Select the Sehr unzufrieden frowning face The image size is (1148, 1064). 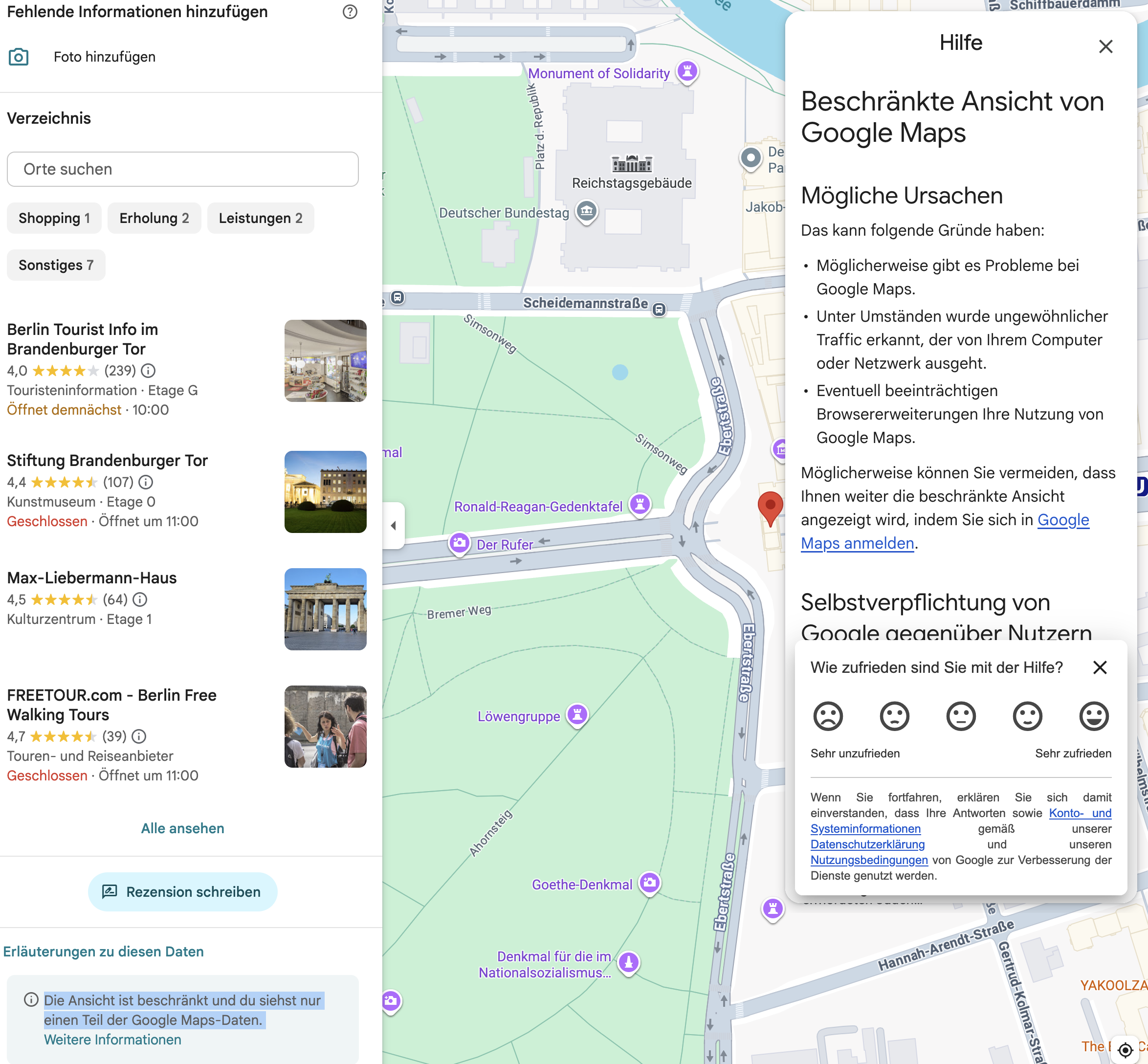pos(828,716)
